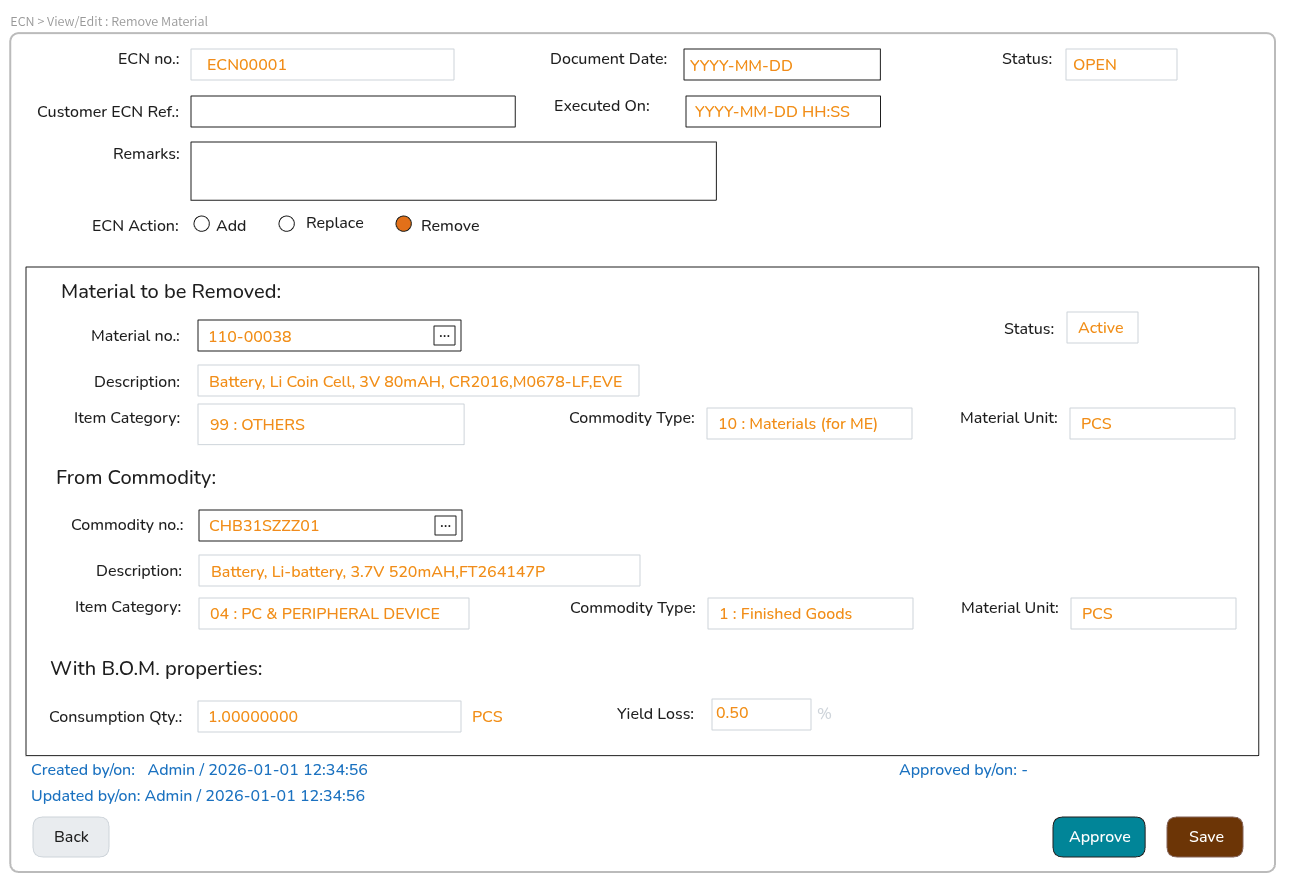Click the Approve button
The height and width of the screenshot is (896, 1297).
pos(1099,837)
